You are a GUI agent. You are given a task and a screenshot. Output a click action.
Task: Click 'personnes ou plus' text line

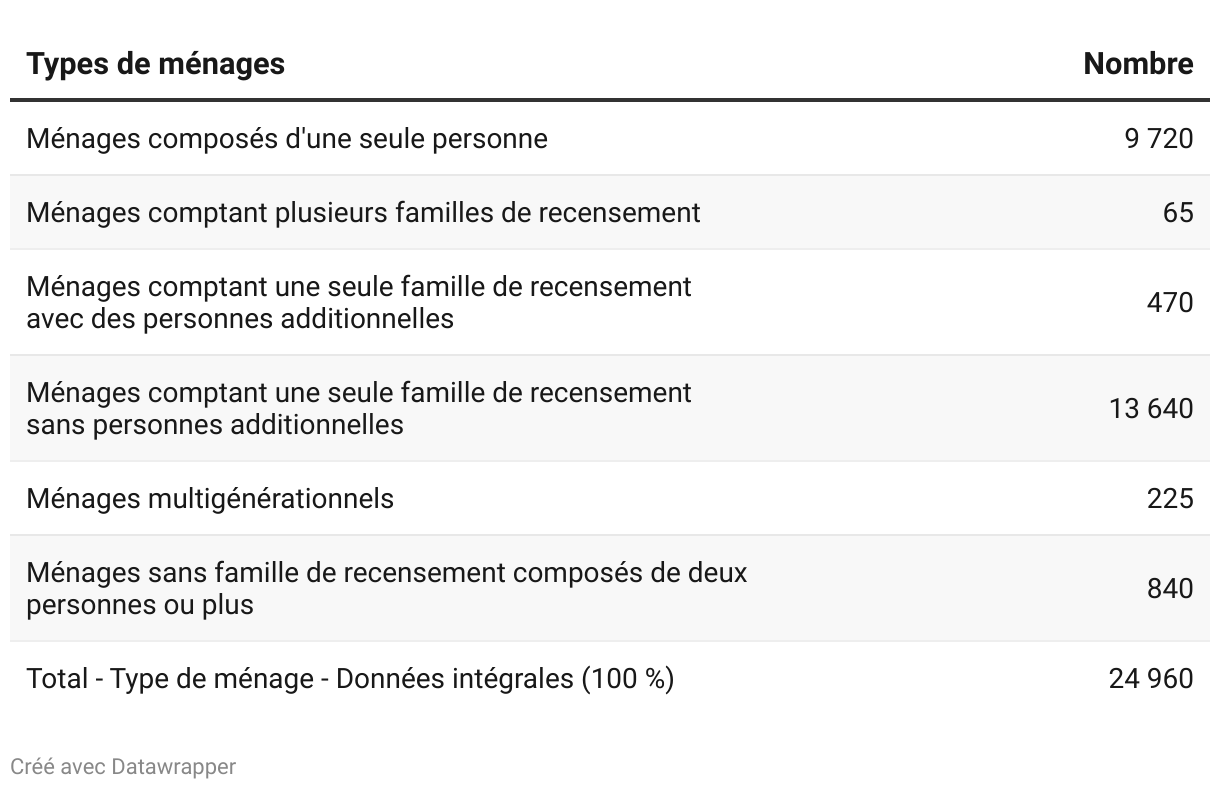click(140, 604)
